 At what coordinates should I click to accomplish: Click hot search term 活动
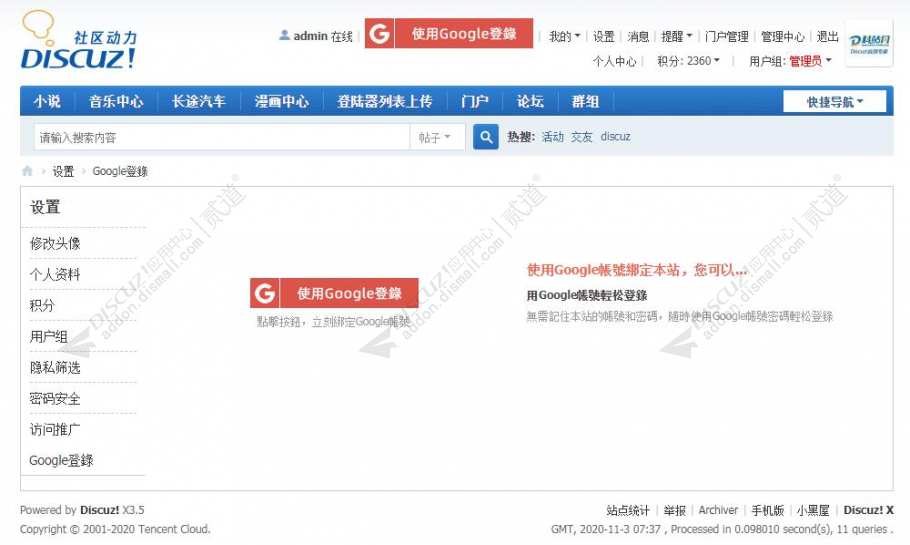[x=552, y=137]
